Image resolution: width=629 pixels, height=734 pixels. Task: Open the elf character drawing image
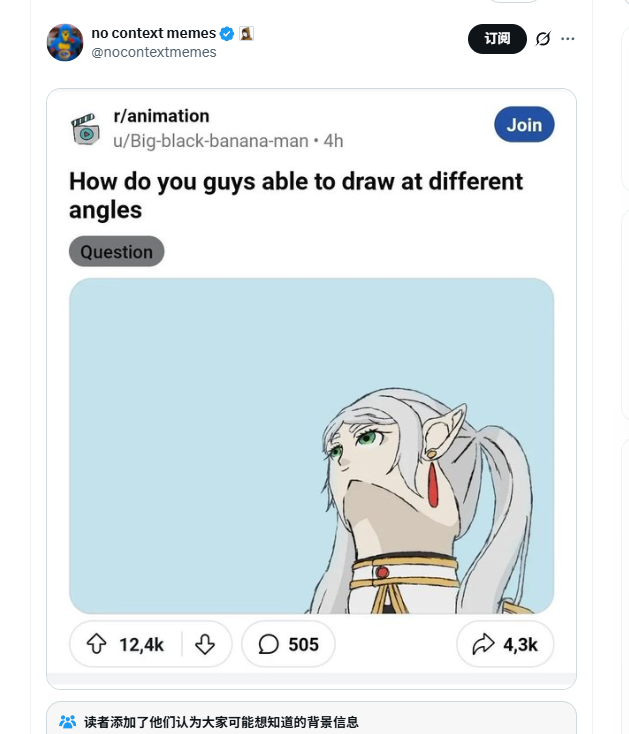[x=311, y=446]
